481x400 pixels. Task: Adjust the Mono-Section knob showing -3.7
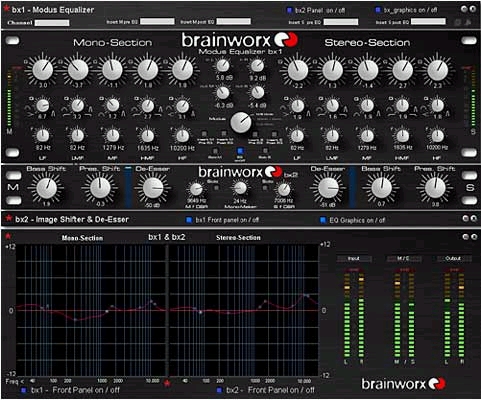coord(78,70)
